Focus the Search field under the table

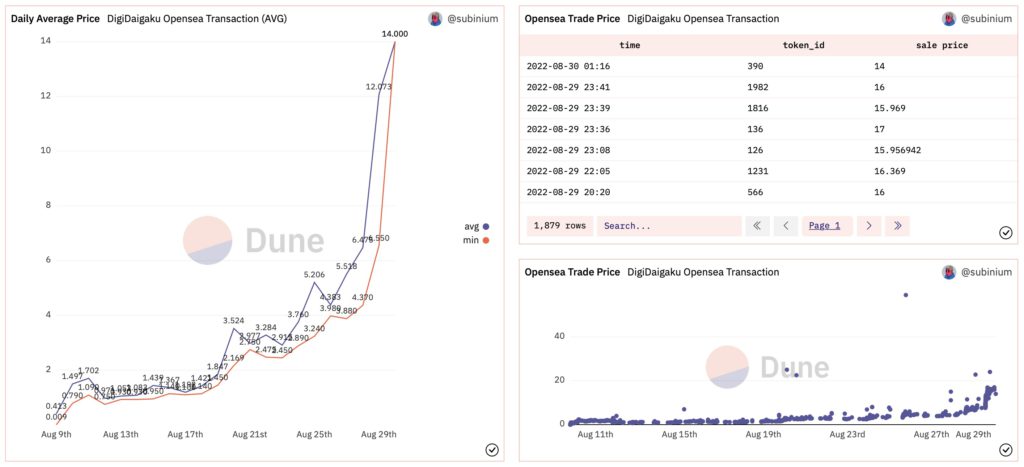coord(667,226)
